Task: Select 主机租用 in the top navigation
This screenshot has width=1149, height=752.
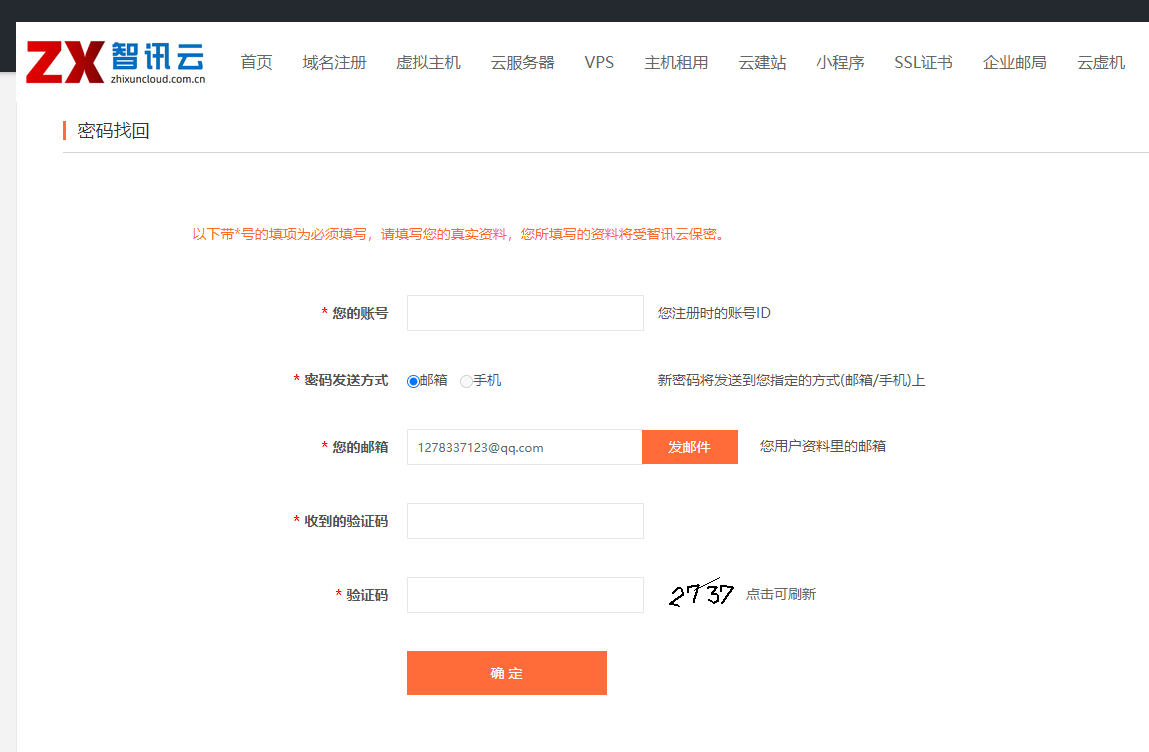Action: point(676,62)
